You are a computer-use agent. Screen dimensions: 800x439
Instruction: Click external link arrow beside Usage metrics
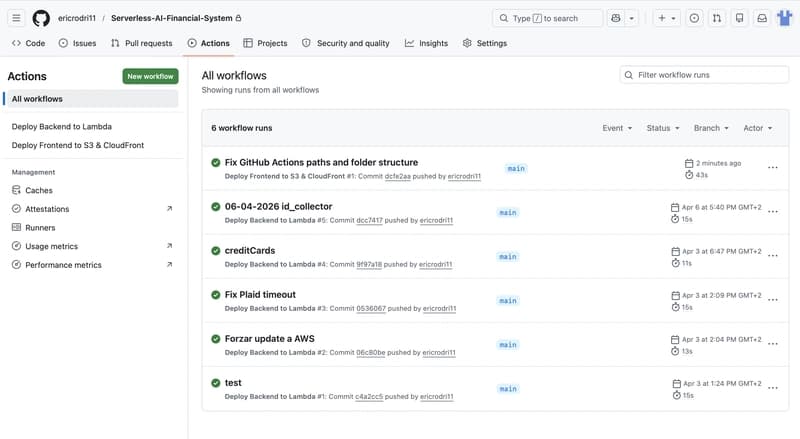pyautogui.click(x=169, y=246)
